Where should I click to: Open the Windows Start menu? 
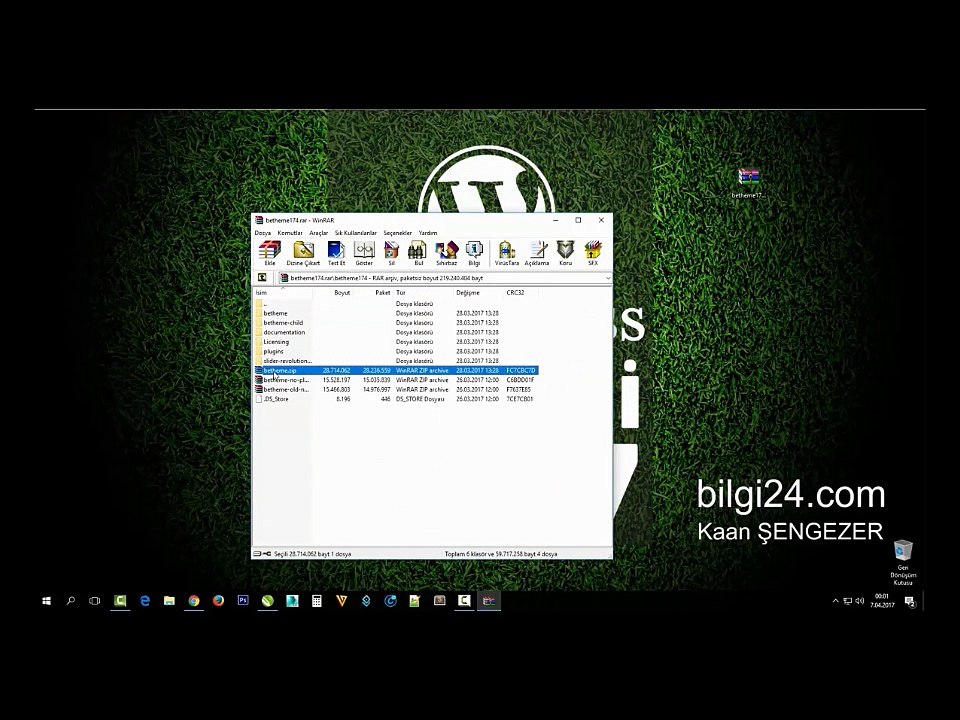tap(47, 601)
